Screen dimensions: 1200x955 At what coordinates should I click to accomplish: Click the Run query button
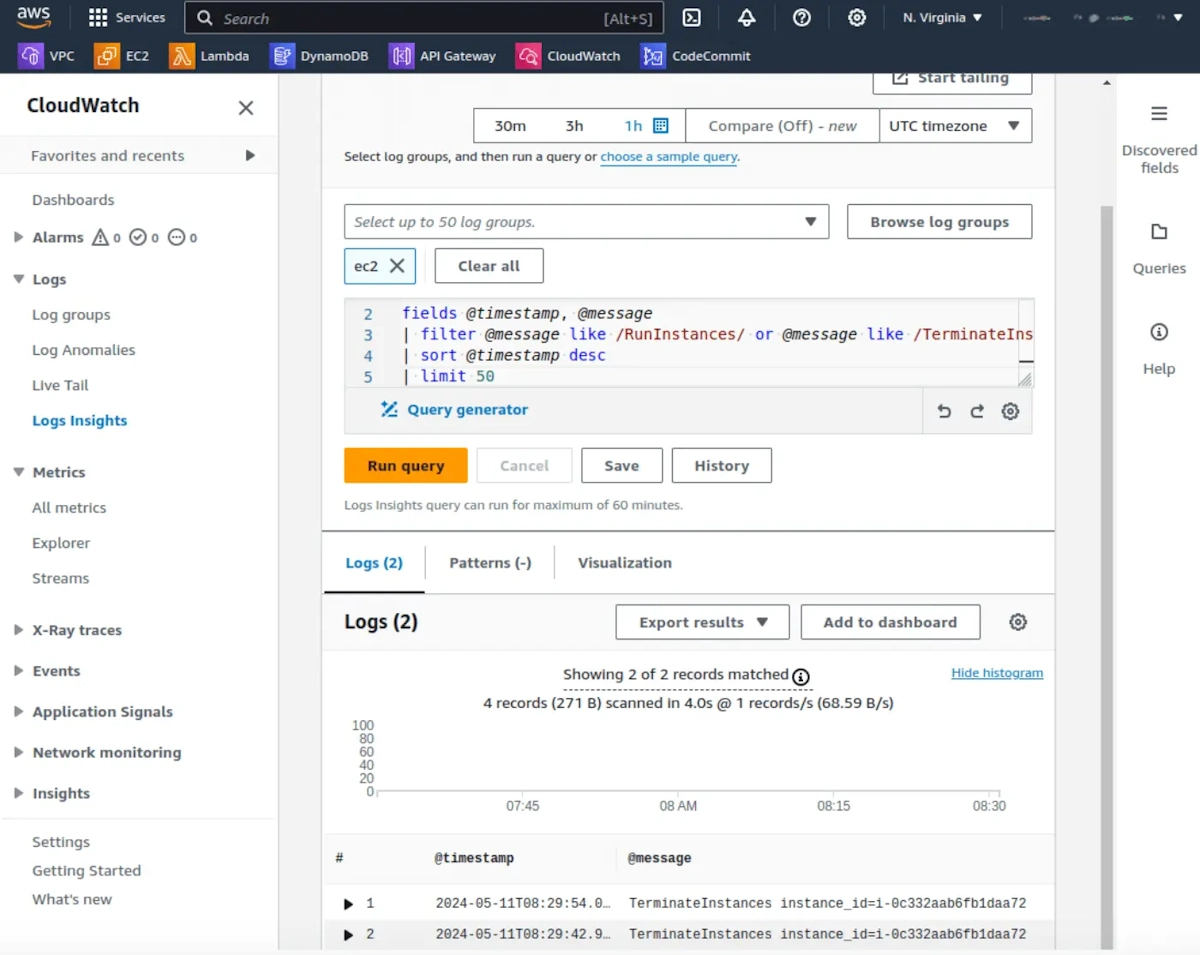point(405,465)
